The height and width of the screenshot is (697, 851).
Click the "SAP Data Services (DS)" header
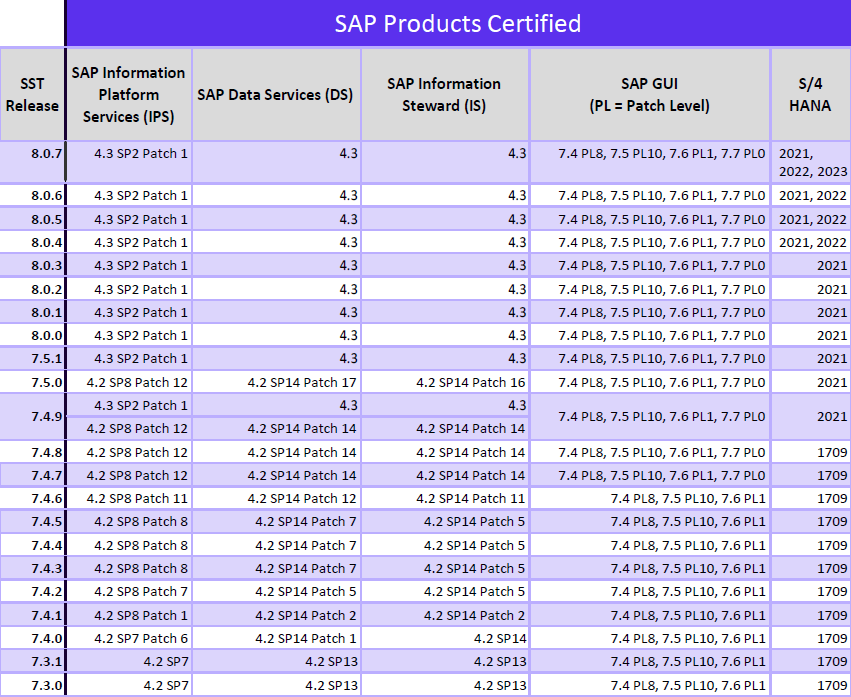point(276,94)
